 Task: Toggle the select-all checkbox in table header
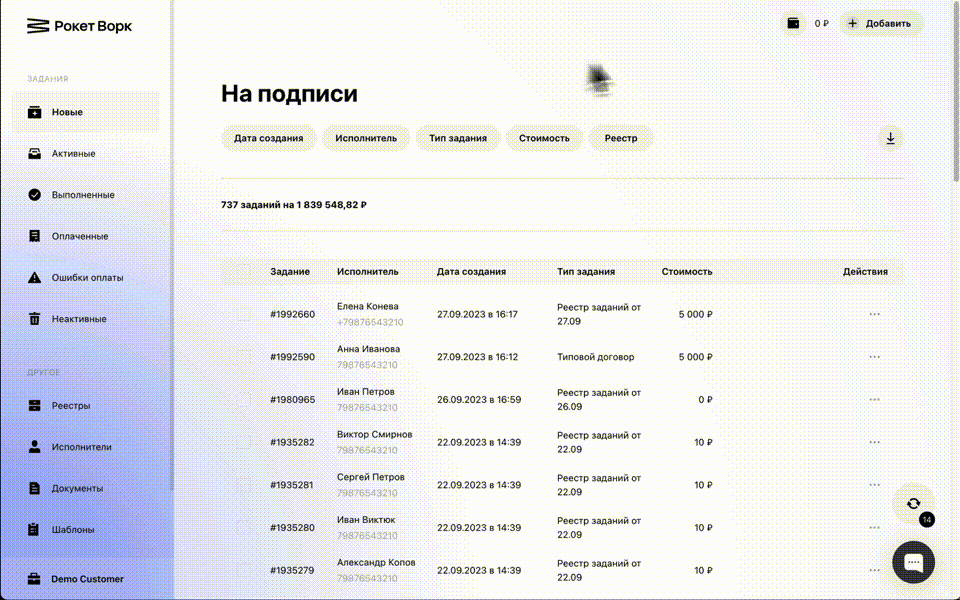tap(244, 271)
